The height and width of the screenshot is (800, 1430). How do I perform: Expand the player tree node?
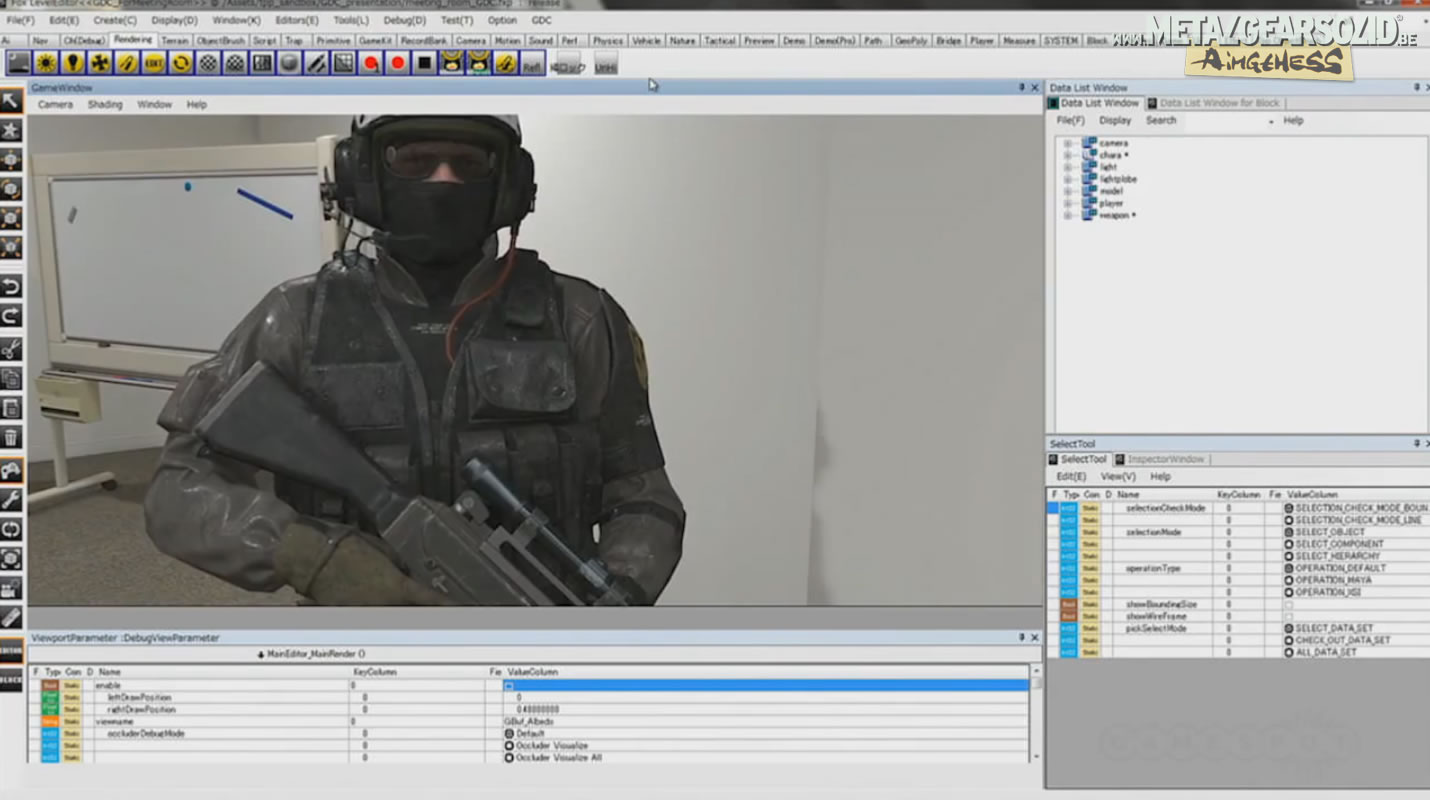tap(1067, 203)
